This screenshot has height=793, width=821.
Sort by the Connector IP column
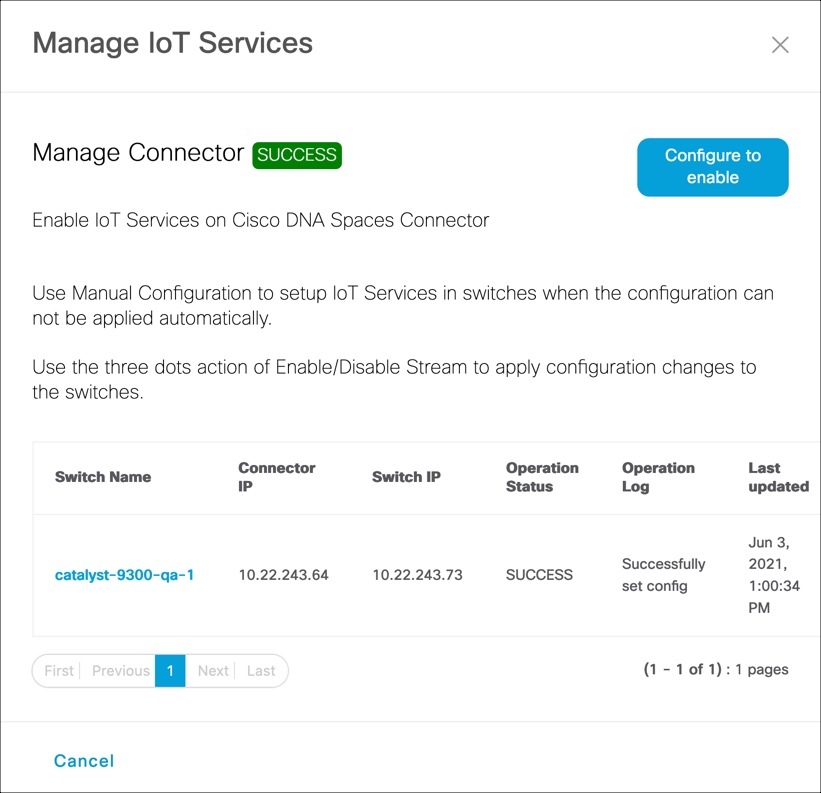pos(277,477)
